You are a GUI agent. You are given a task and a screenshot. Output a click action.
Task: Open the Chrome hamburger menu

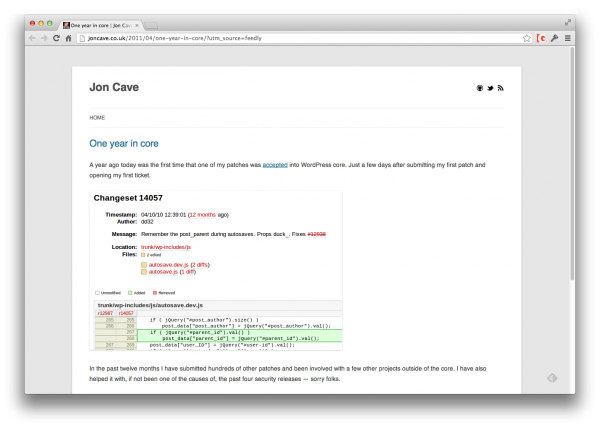coord(568,38)
